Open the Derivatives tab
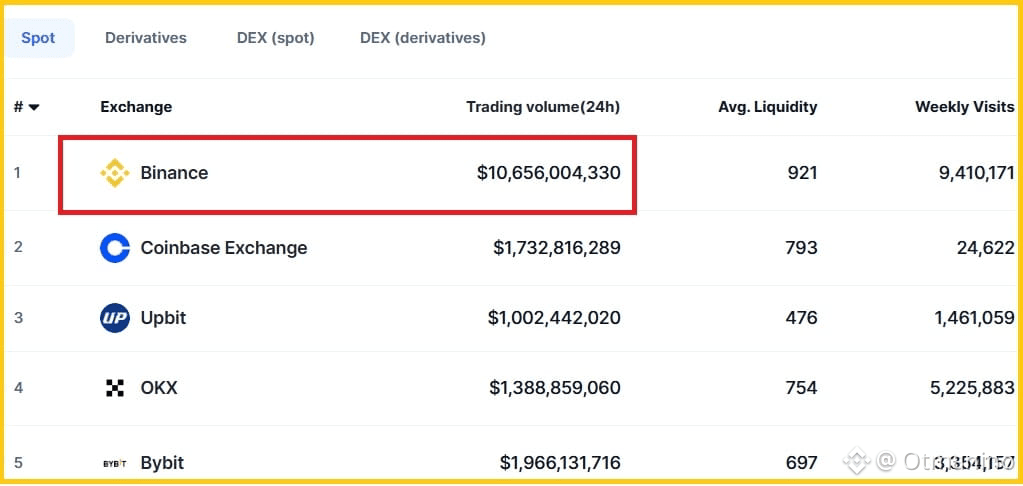1023x486 pixels. coord(146,38)
